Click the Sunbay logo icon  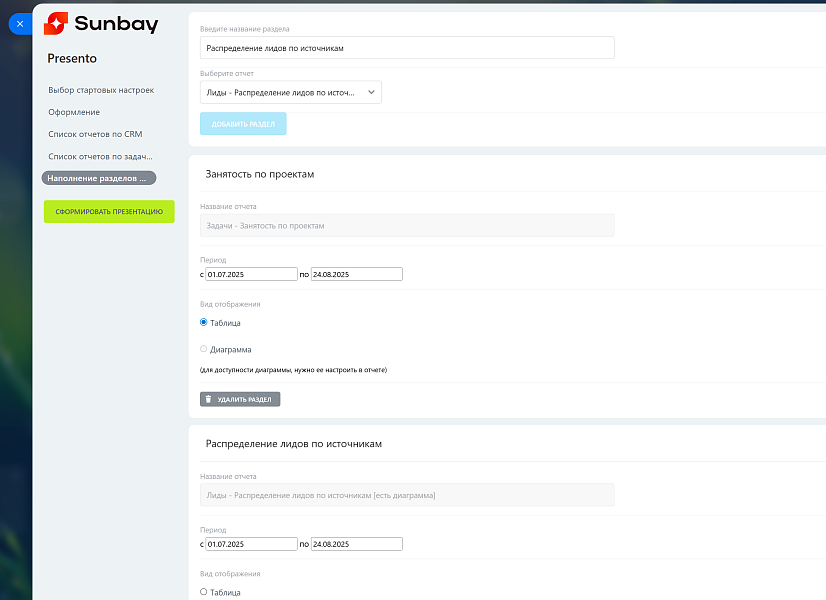(x=56, y=24)
